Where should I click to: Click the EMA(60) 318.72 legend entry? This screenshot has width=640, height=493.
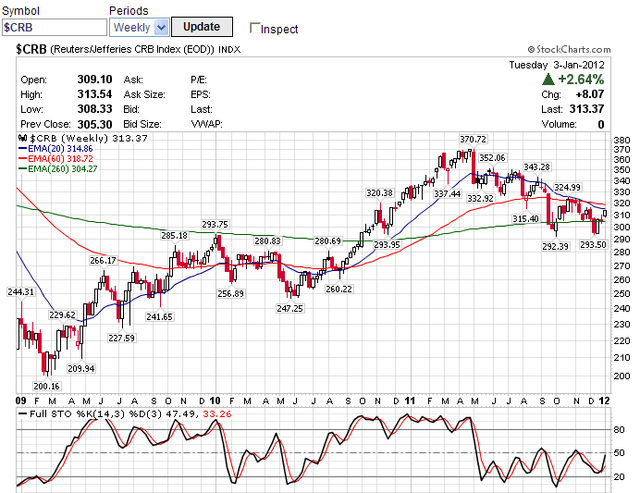pos(56,158)
